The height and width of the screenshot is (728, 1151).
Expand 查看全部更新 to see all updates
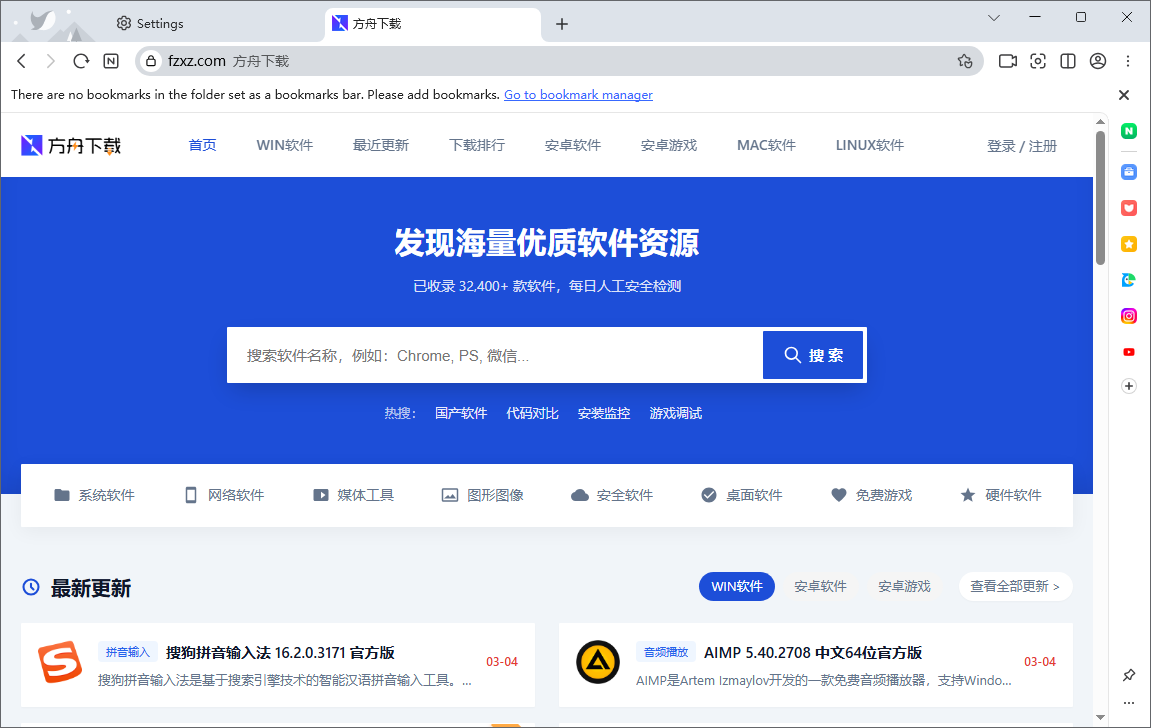(1015, 587)
